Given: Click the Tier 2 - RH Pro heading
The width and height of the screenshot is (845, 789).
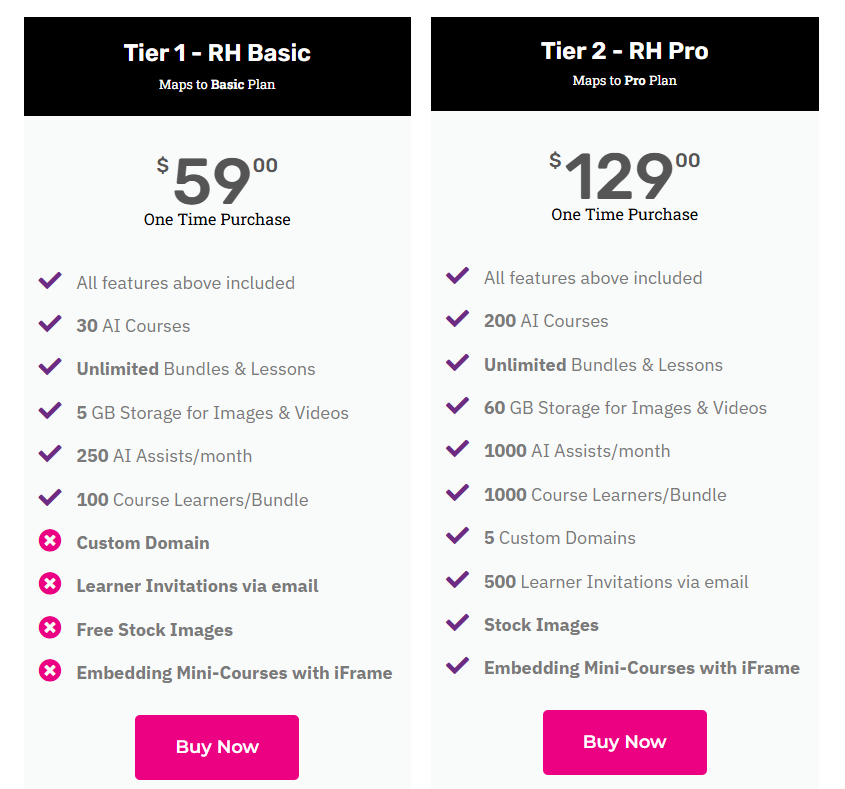Looking at the screenshot, I should coord(625,51).
